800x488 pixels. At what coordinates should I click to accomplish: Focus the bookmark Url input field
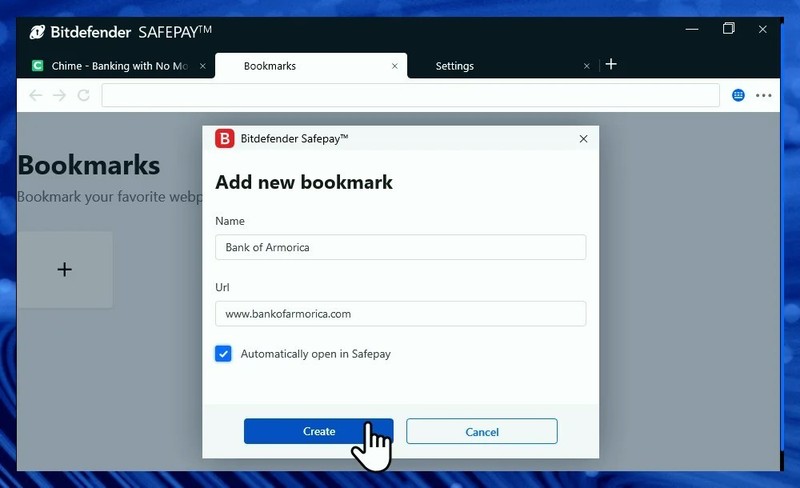pyautogui.click(x=401, y=314)
